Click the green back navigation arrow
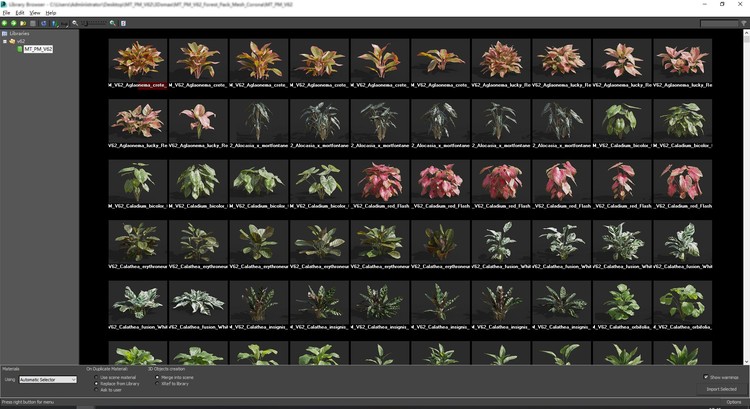The width and height of the screenshot is (750, 409). pos(6,23)
